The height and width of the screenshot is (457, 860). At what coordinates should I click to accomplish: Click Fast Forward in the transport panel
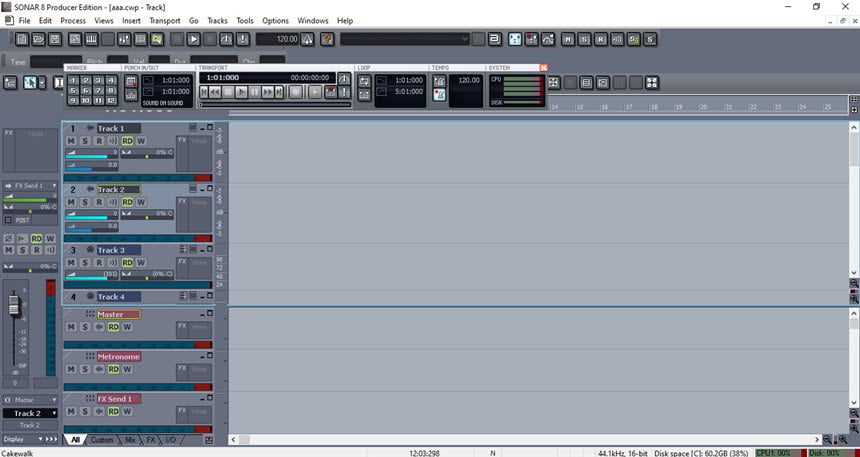(x=268, y=92)
